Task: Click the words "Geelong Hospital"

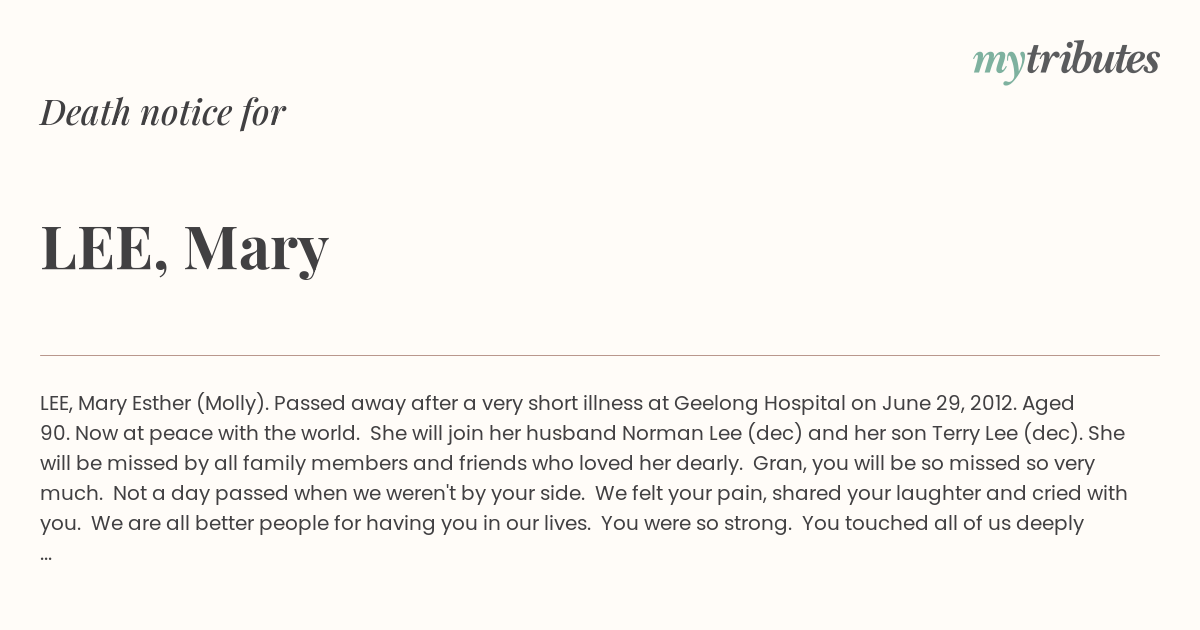Action: click(760, 404)
